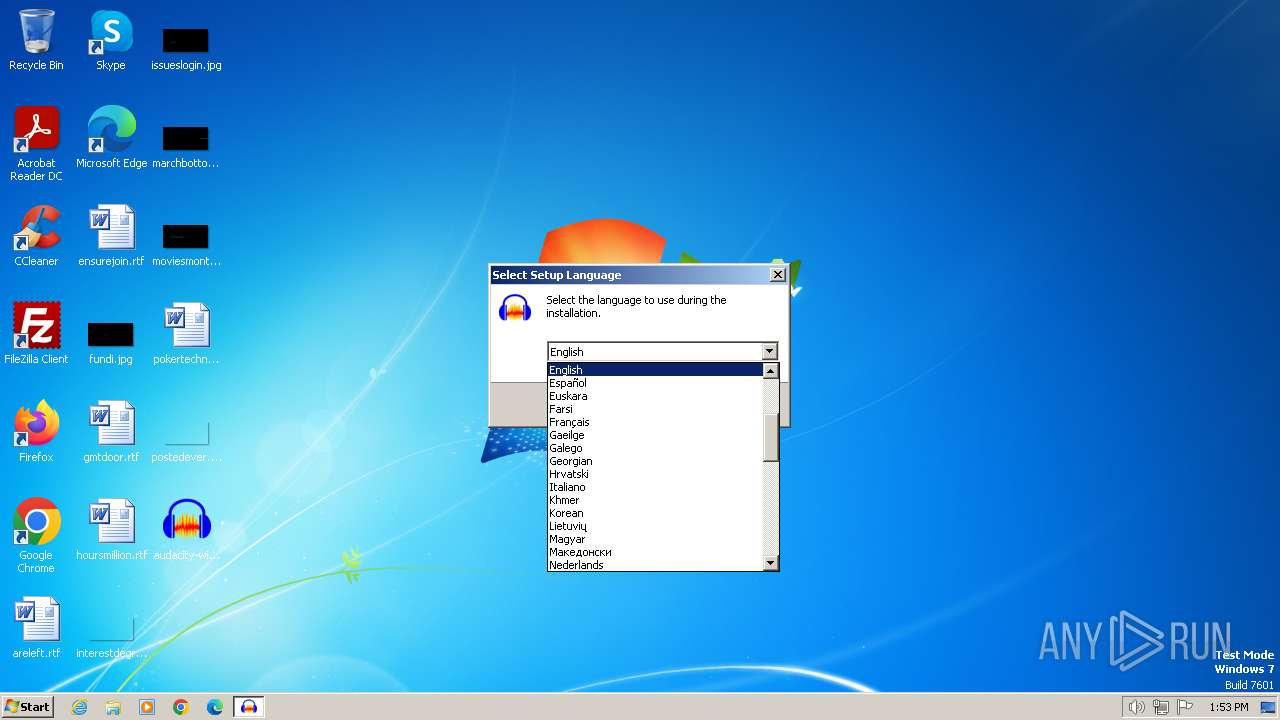Select gmtdoor.rtf document icon
This screenshot has width=1280, height=720.
[111, 432]
